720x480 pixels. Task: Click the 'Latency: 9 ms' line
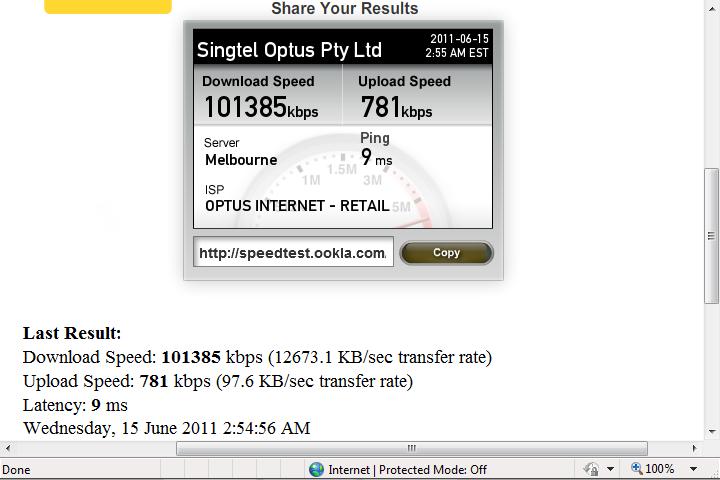coord(75,405)
